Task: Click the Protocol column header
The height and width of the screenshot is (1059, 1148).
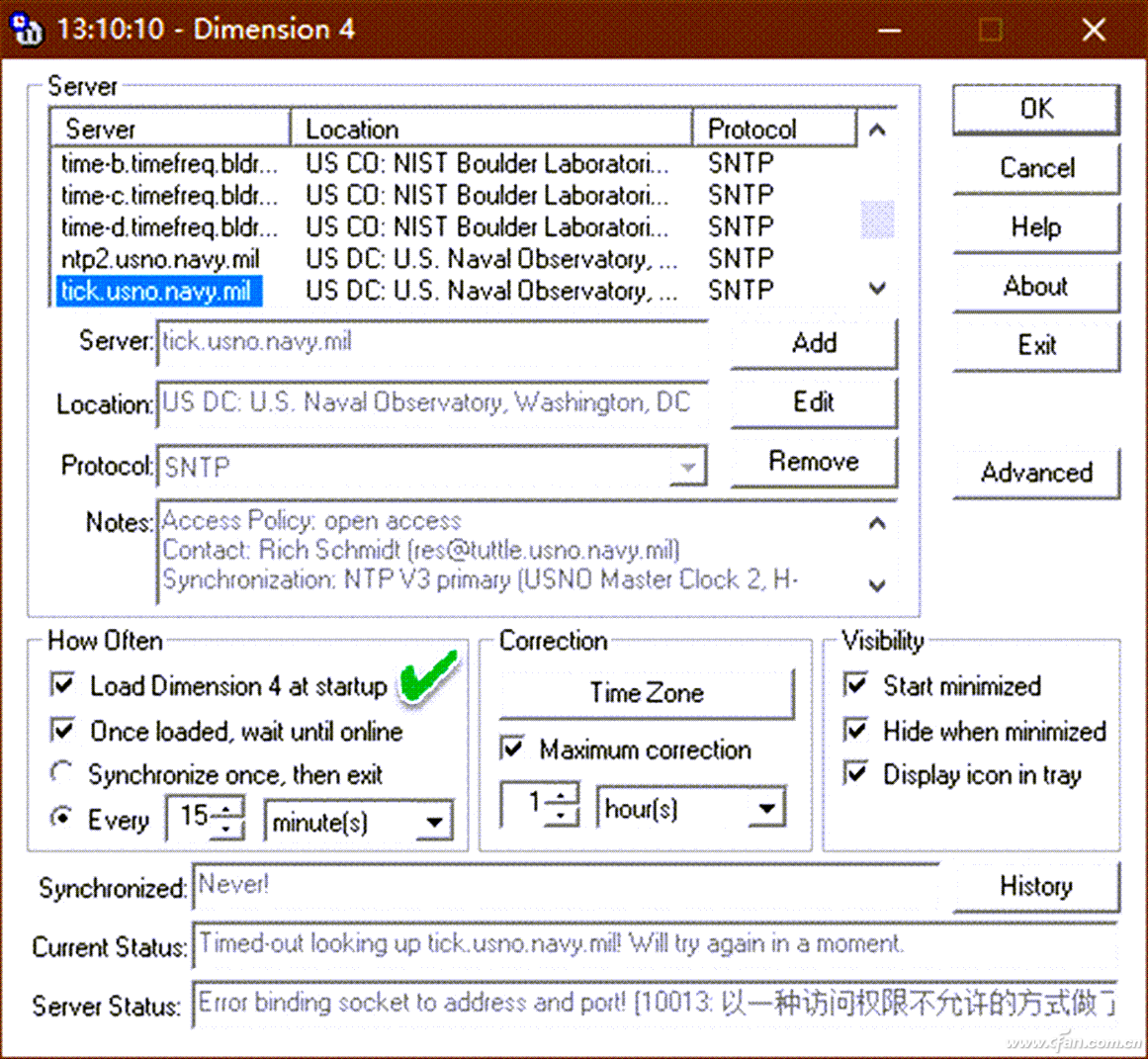Action: pos(774,129)
